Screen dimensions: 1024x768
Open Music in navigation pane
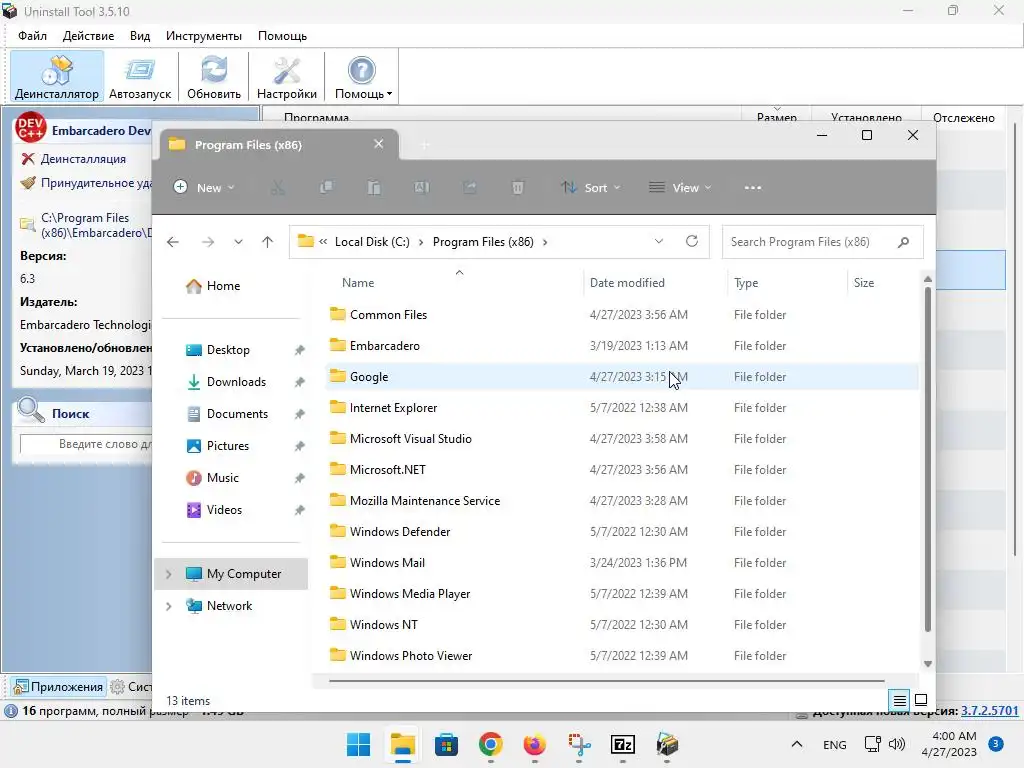[x=222, y=478]
